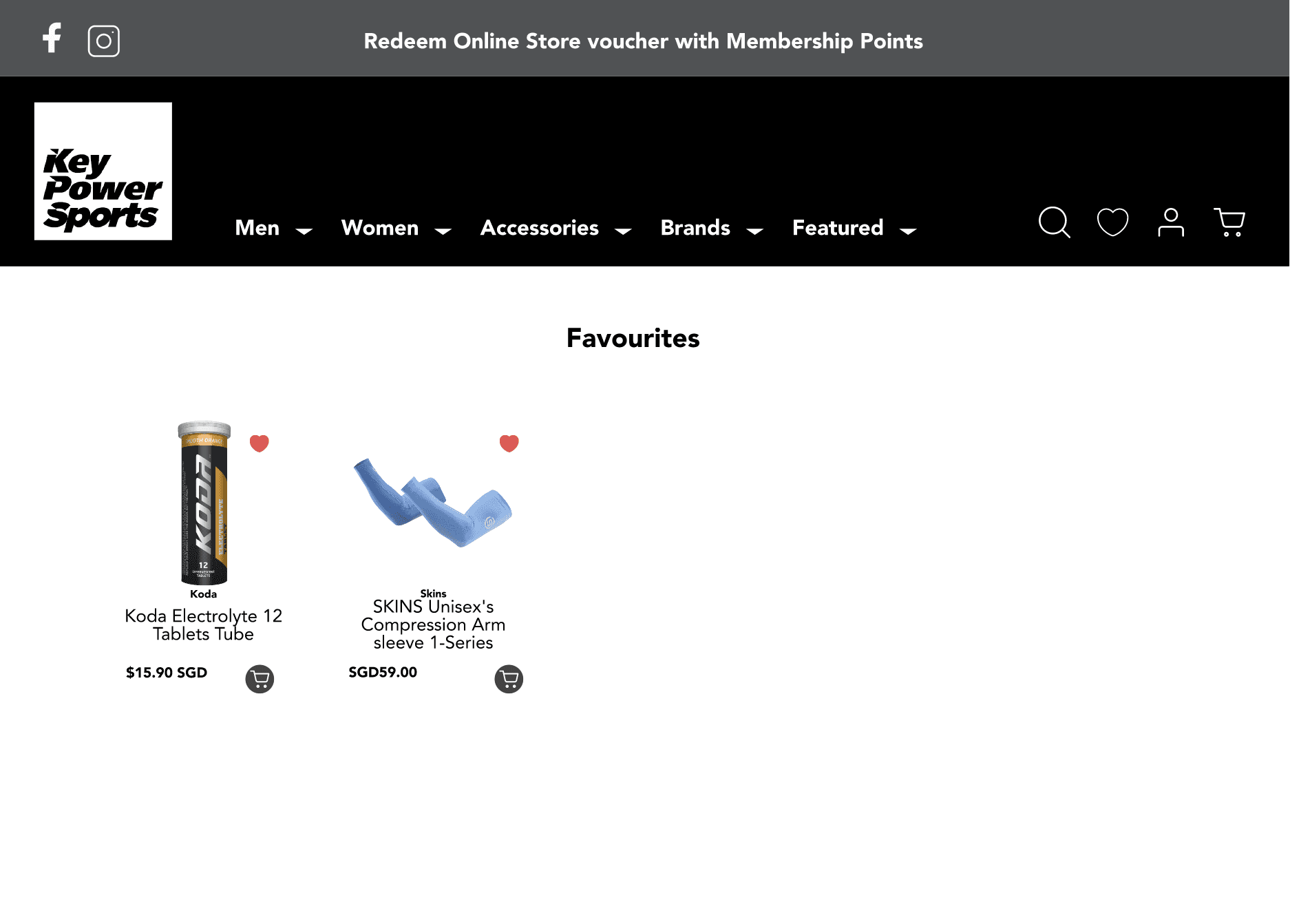Open the Women menu

(380, 228)
